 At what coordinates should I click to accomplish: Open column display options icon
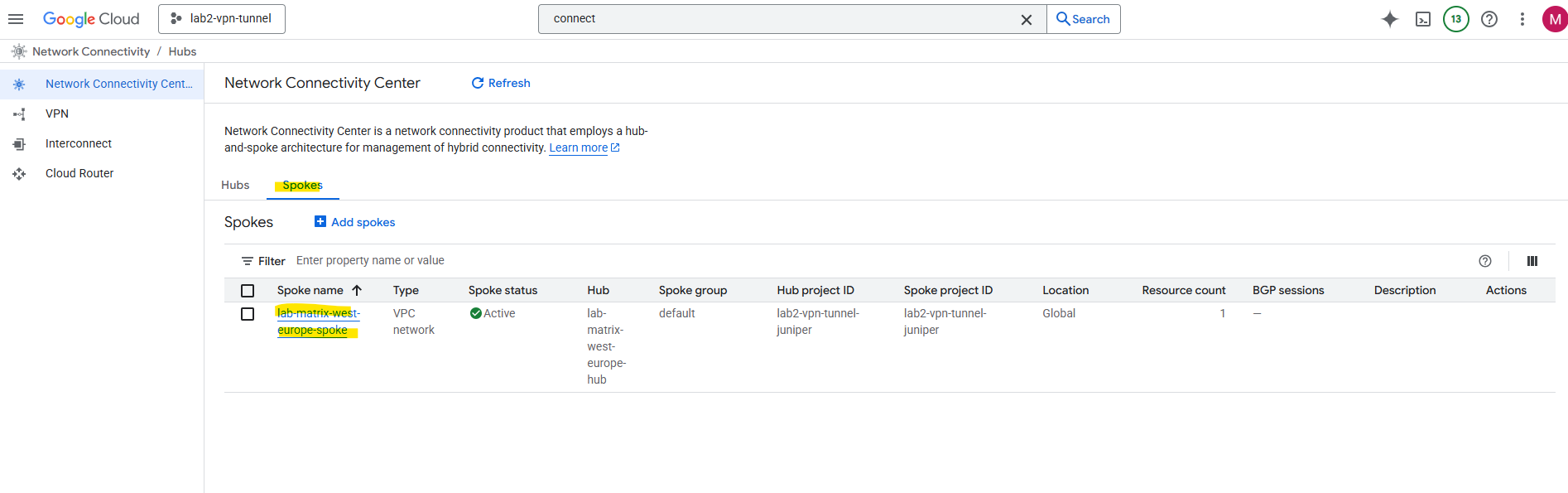tap(1532, 261)
